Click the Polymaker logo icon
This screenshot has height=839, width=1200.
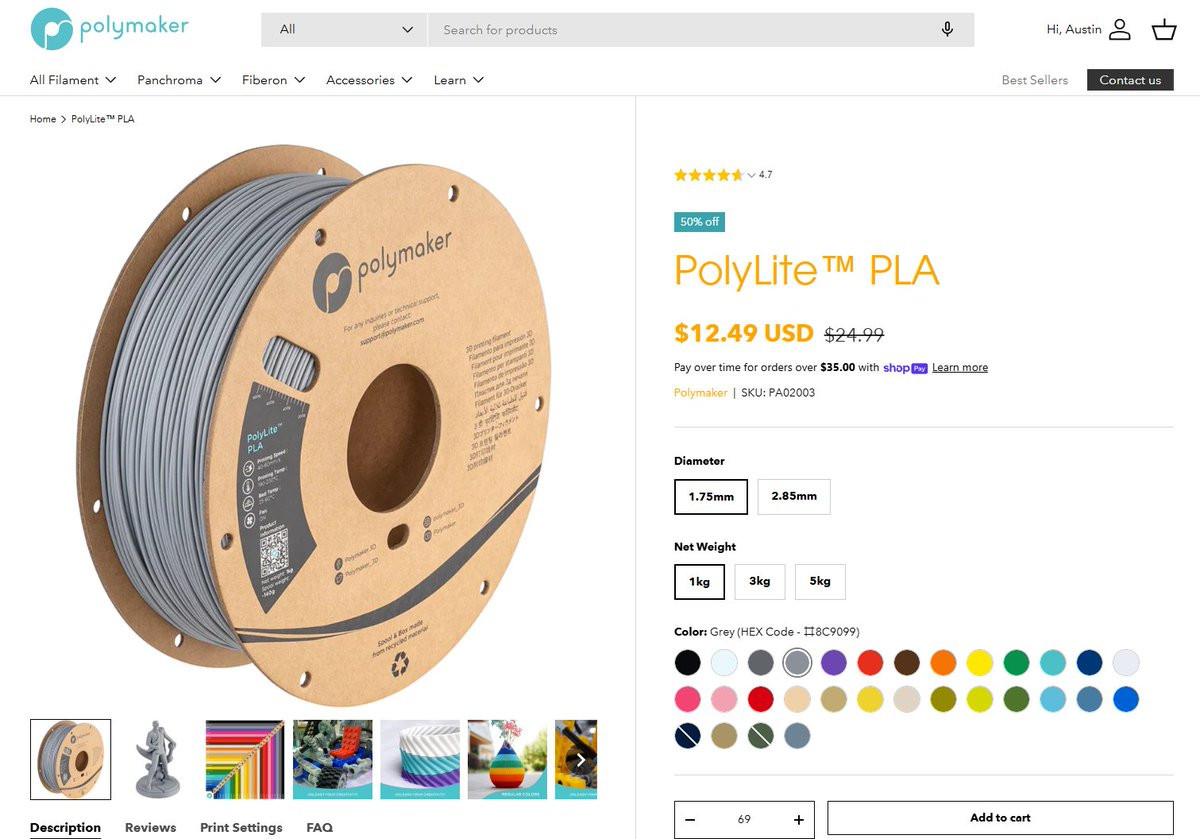pyautogui.click(x=52, y=29)
